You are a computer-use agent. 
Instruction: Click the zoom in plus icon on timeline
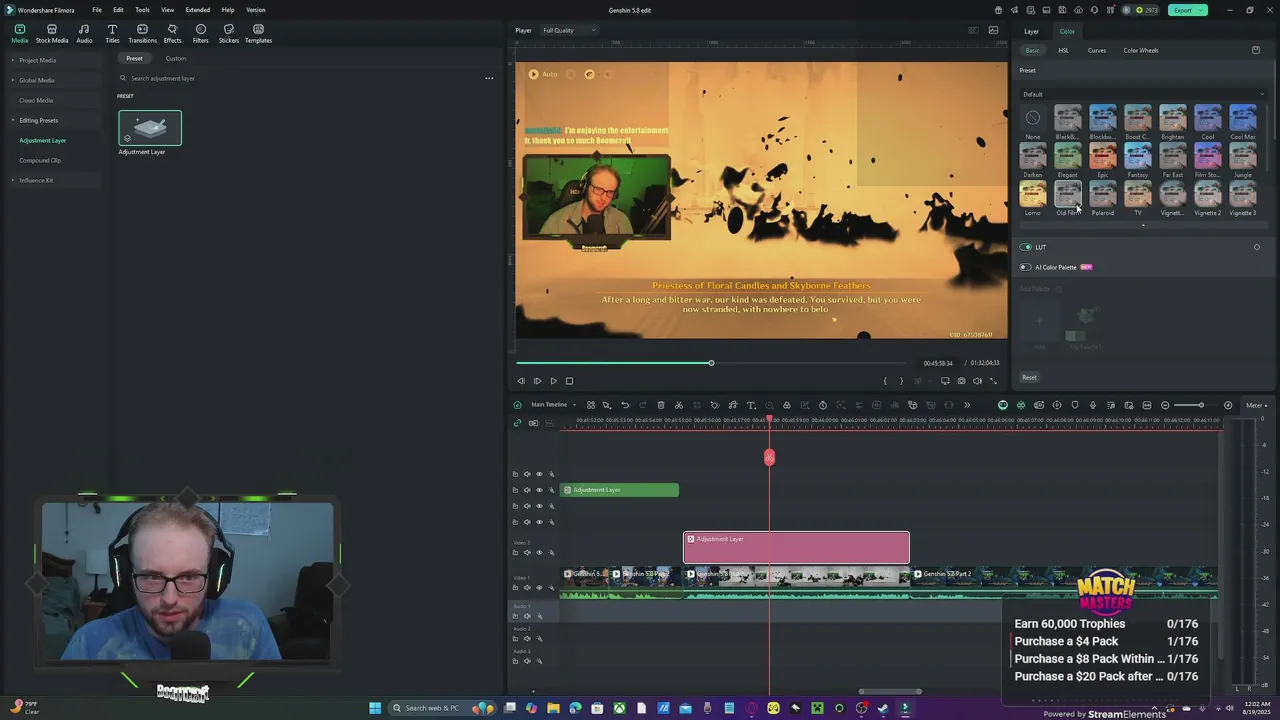pyautogui.click(x=1228, y=405)
